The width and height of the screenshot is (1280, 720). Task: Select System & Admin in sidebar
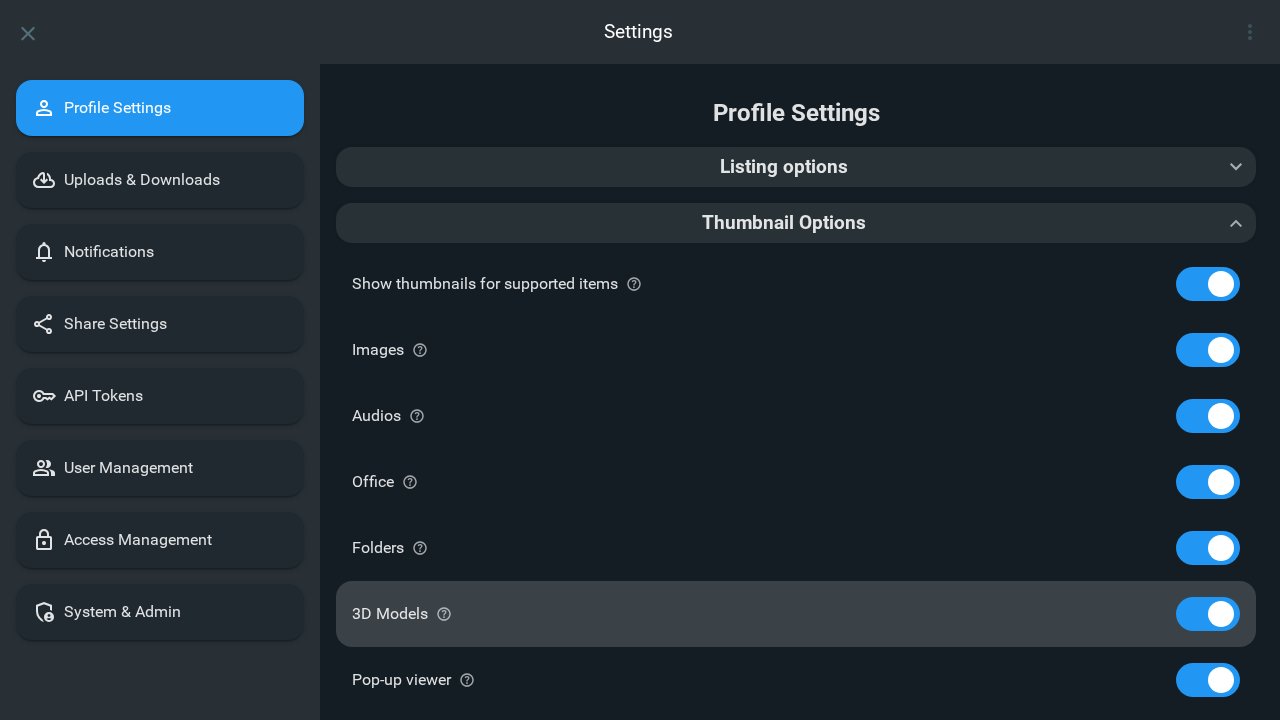click(160, 612)
